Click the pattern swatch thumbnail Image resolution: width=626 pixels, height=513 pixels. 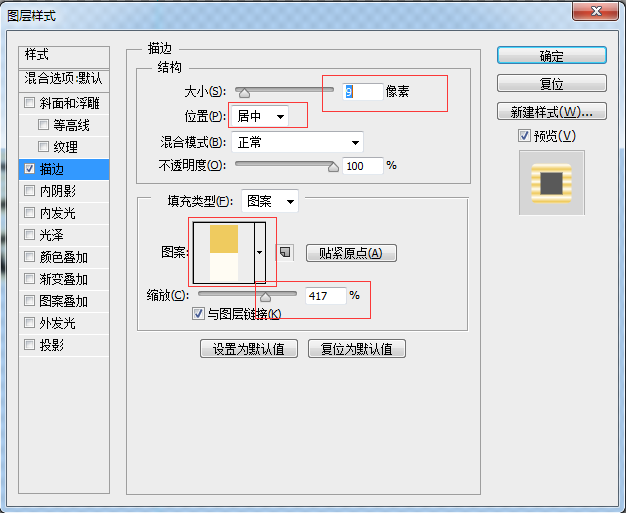pyautogui.click(x=223, y=252)
